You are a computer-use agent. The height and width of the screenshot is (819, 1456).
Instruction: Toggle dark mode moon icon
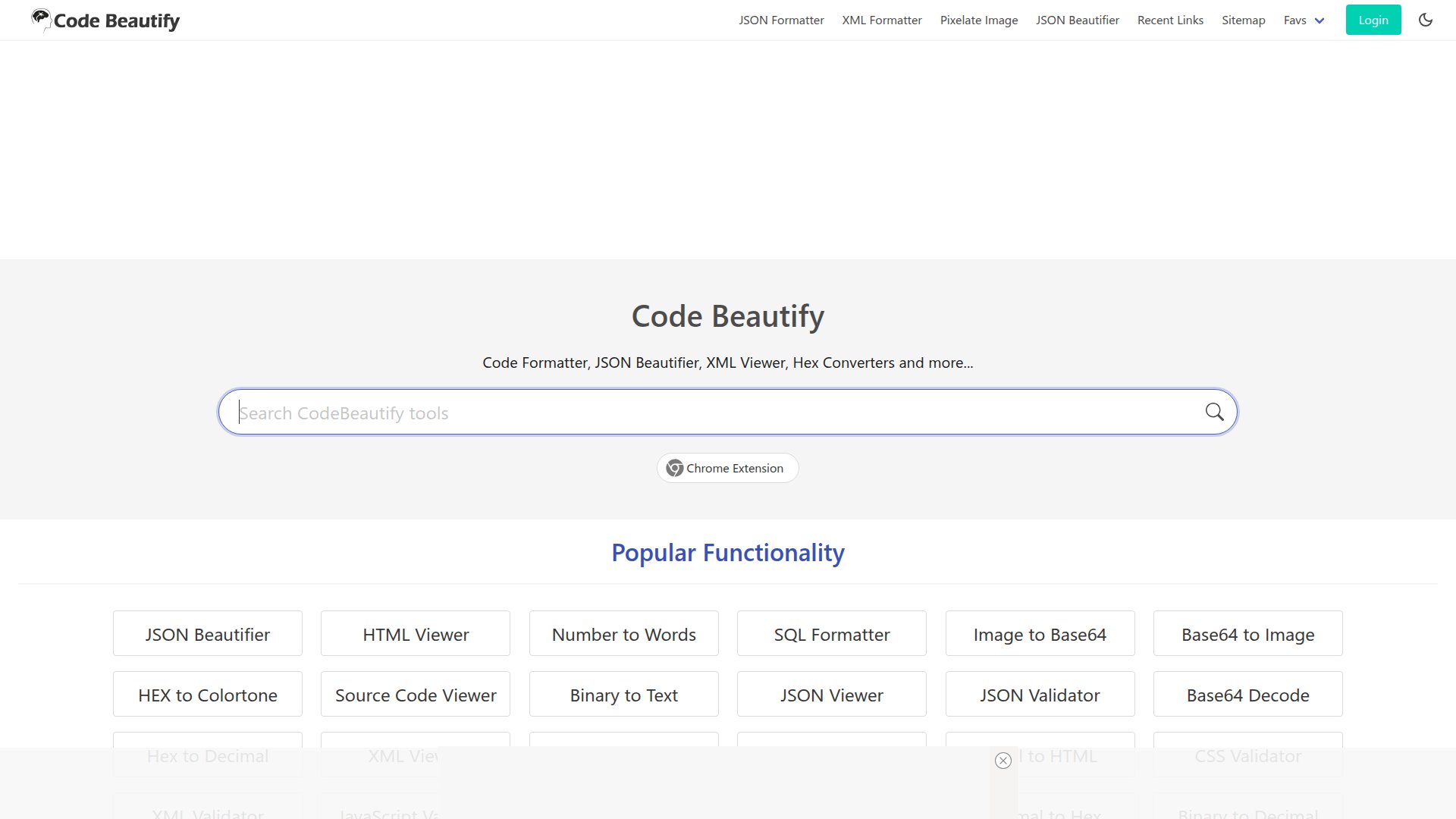[1426, 20]
